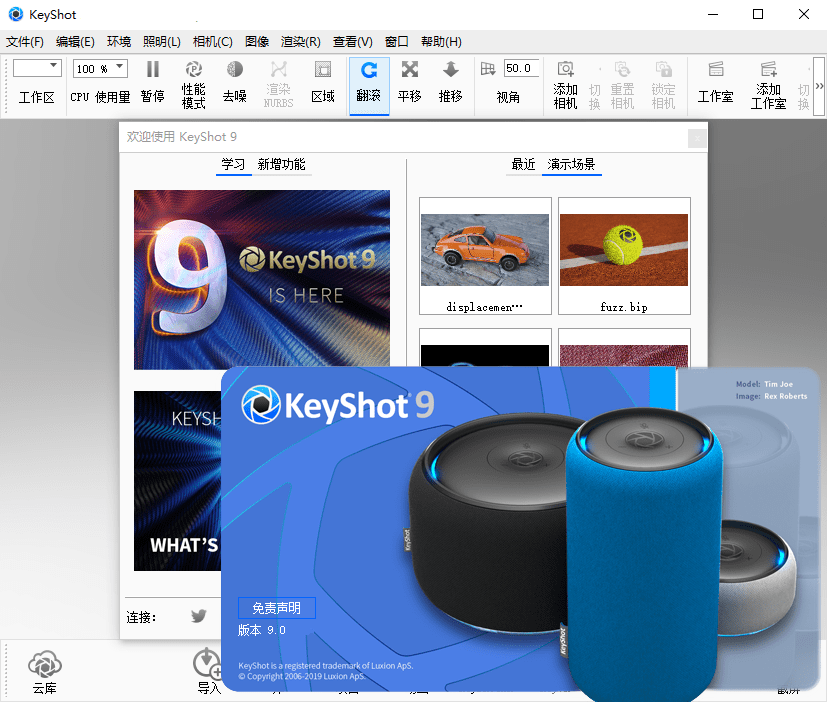827x702 pixels.
Task: Switch to the 学习 tab
Action: click(233, 165)
